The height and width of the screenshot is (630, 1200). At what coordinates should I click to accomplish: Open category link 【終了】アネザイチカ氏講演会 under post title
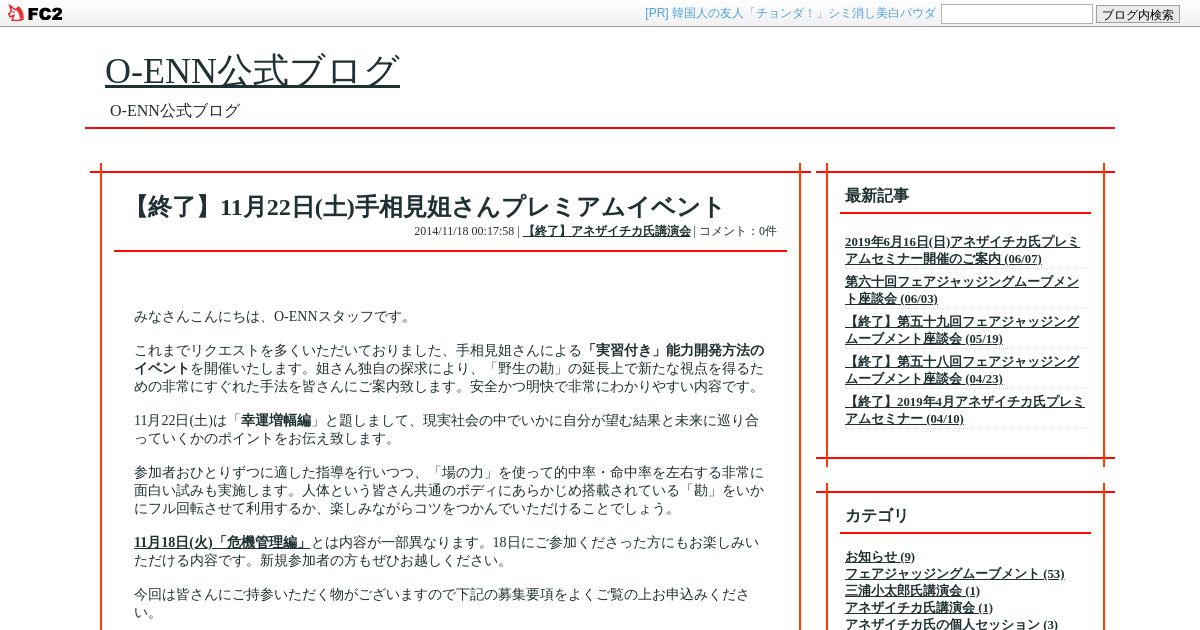tap(607, 231)
